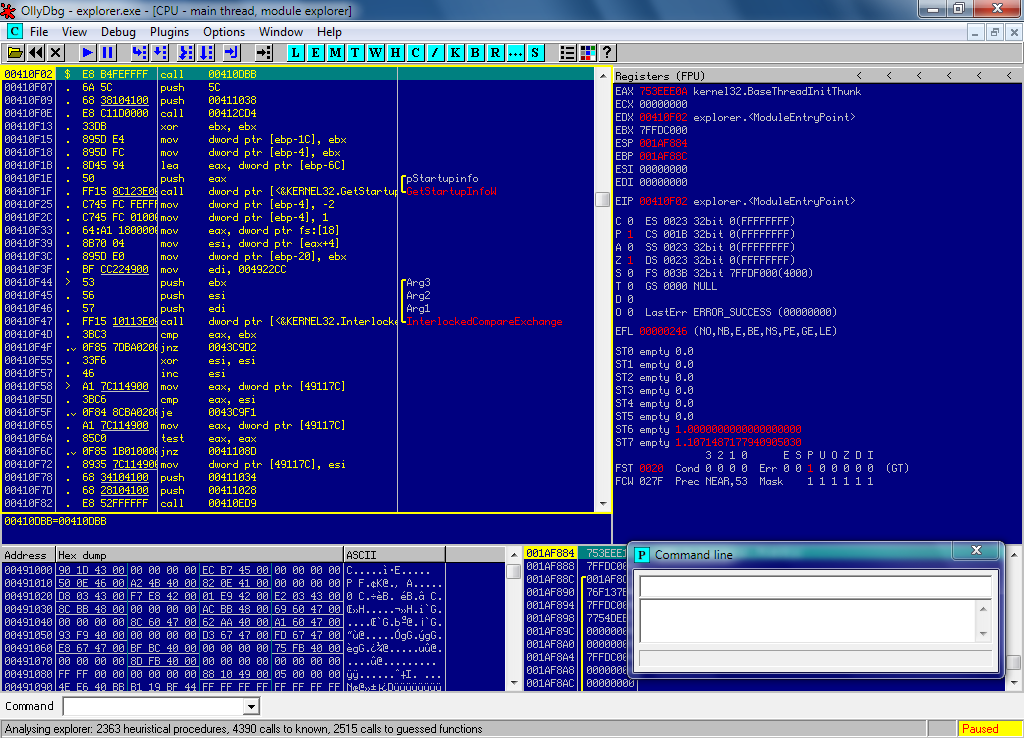
Task: Click the Restart program rewind icon
Action: pyautogui.click(x=36, y=53)
